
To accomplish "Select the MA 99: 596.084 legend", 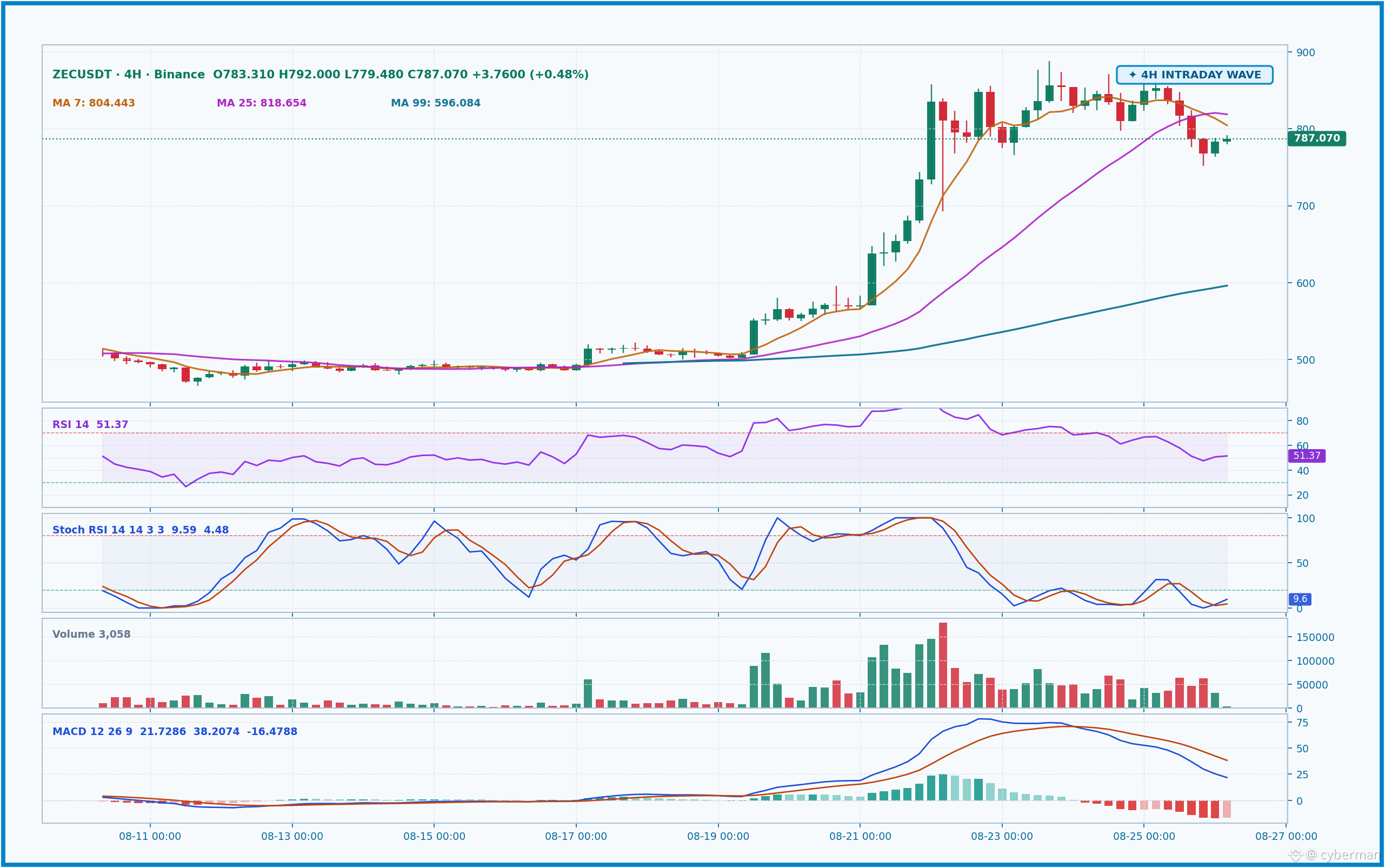I will 436,103.
